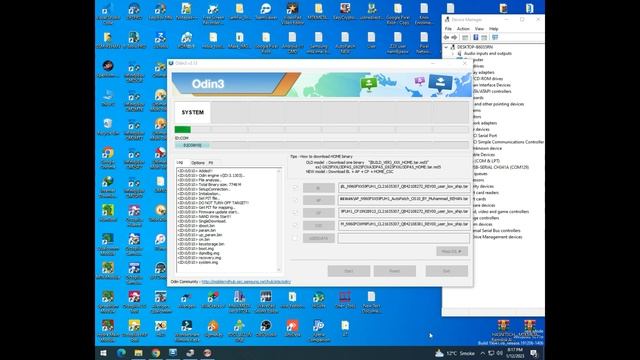Open File Explorer from the taskbar
The image size is (640, 360).
tap(138, 353)
